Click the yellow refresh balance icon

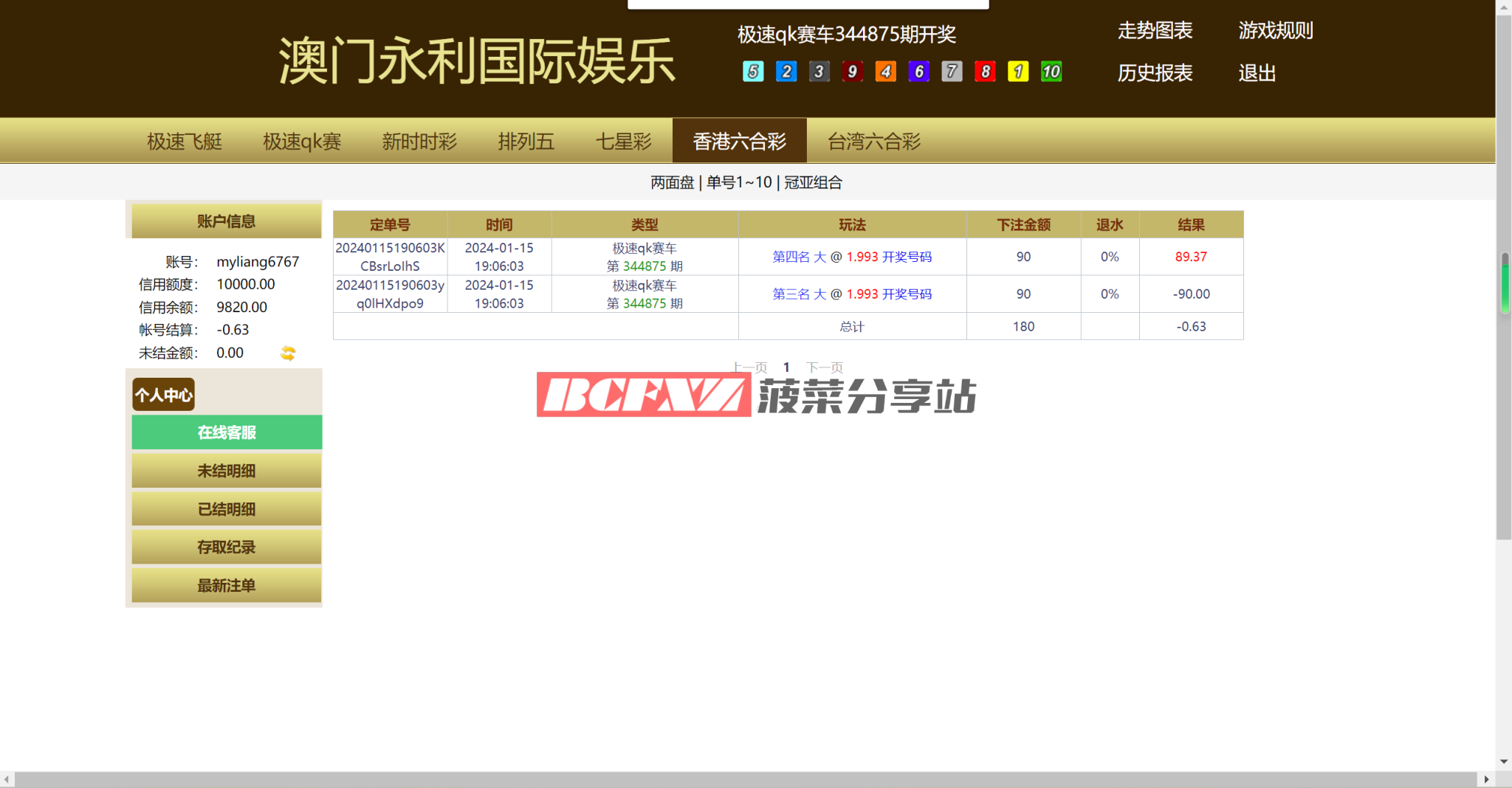[288, 353]
